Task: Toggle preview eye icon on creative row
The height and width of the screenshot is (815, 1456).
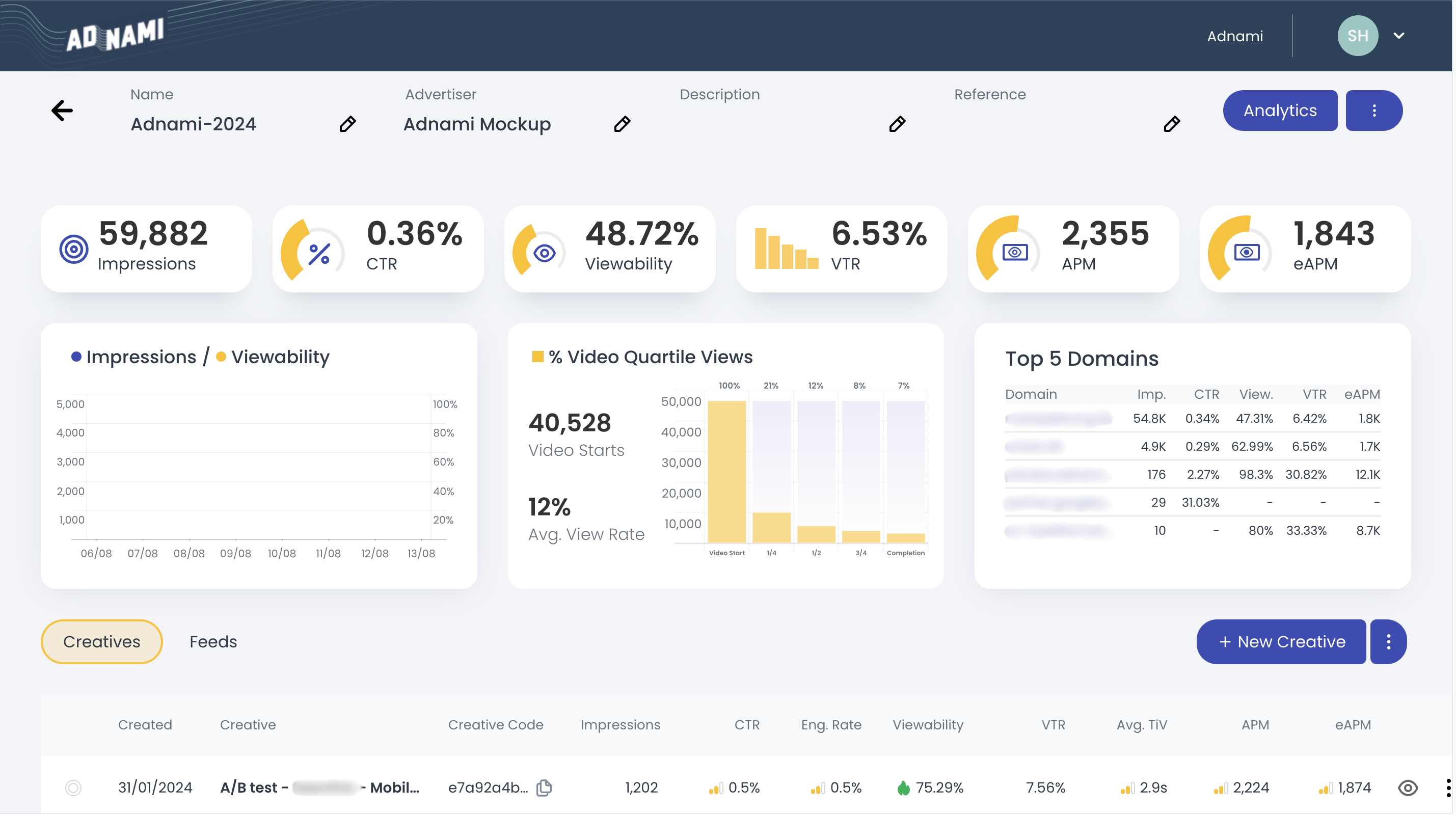Action: click(1408, 787)
